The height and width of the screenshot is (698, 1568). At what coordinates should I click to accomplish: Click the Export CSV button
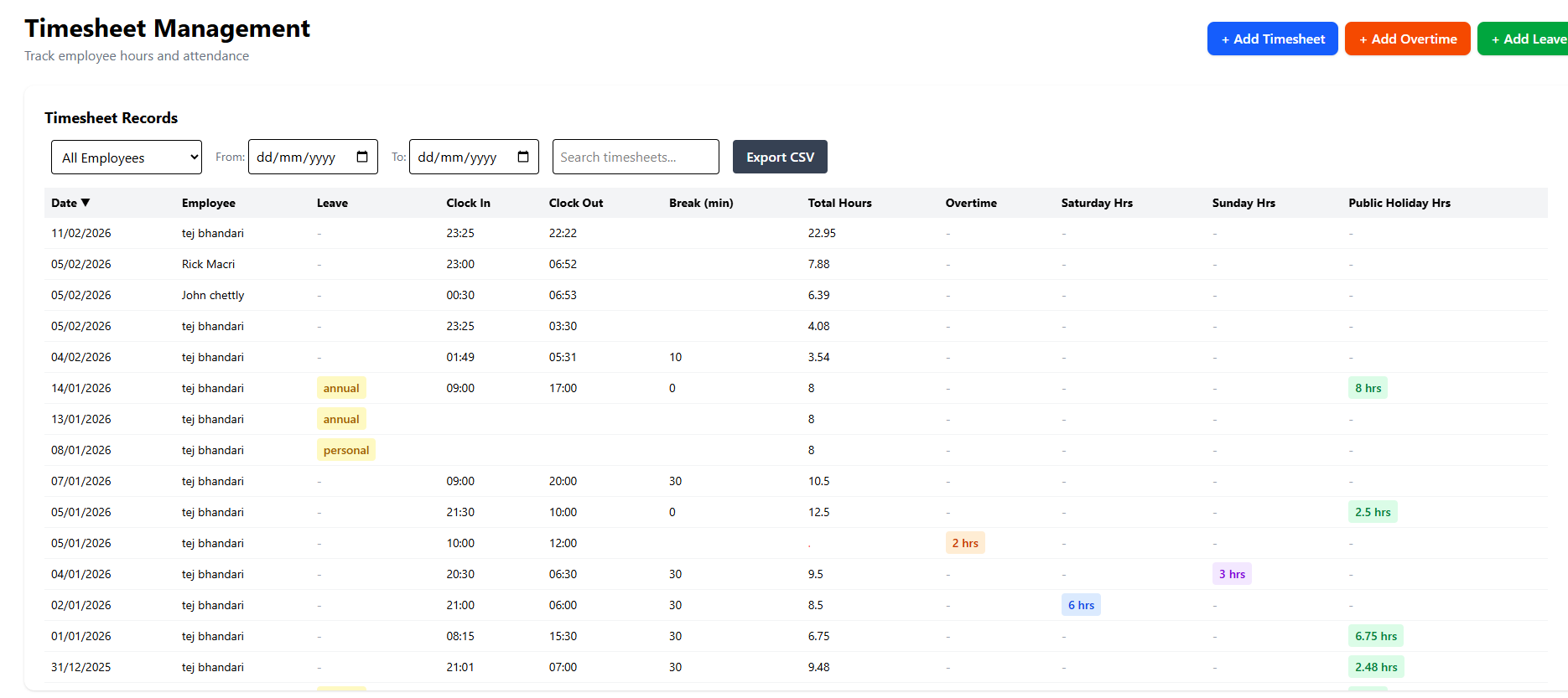tap(780, 157)
